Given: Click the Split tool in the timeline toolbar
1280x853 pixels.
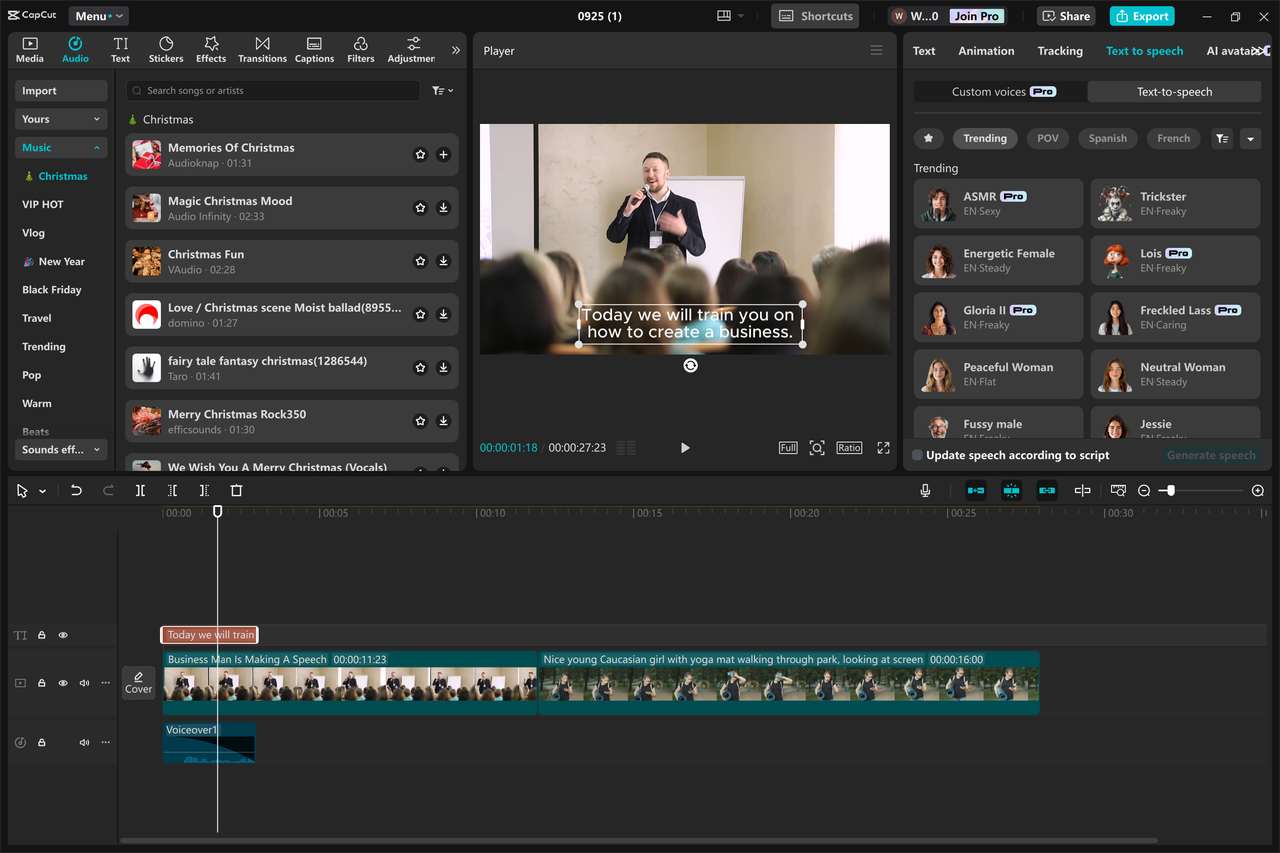Looking at the screenshot, I should click(x=140, y=490).
